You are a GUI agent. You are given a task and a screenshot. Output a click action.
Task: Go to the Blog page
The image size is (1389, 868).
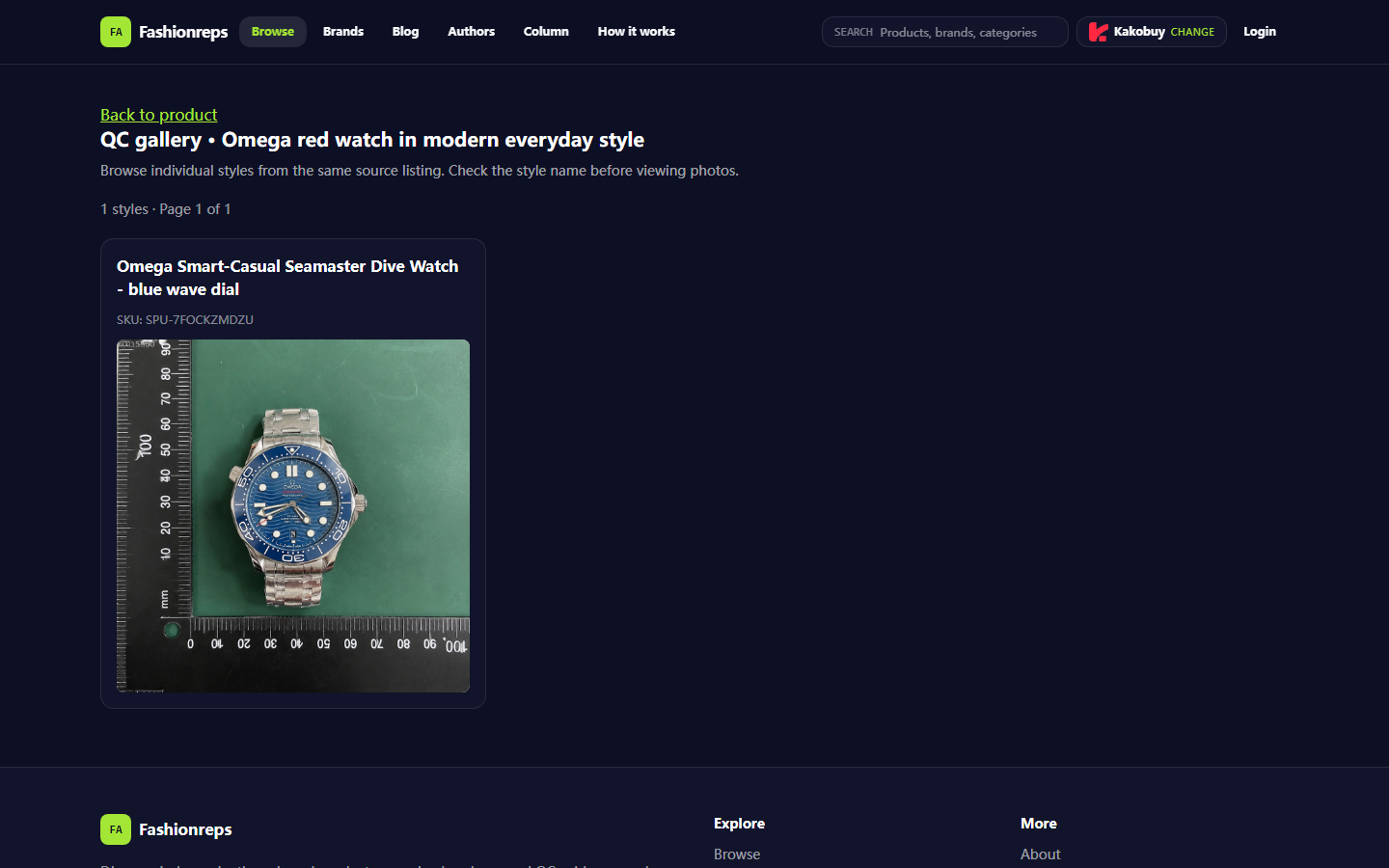(405, 32)
